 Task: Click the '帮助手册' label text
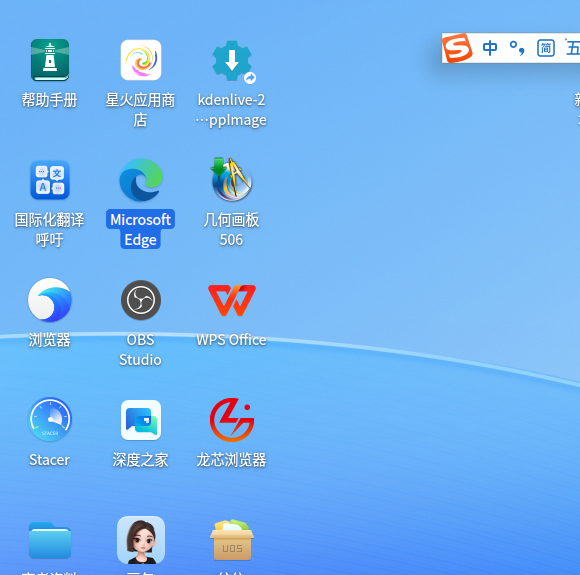50,100
